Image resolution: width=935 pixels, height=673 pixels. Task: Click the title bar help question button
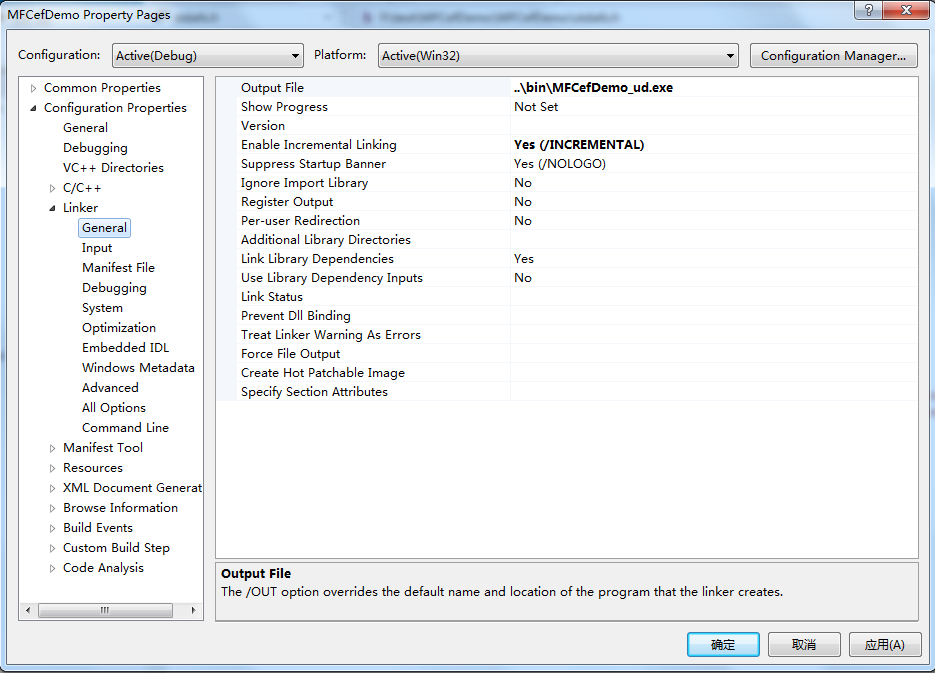pyautogui.click(x=869, y=10)
